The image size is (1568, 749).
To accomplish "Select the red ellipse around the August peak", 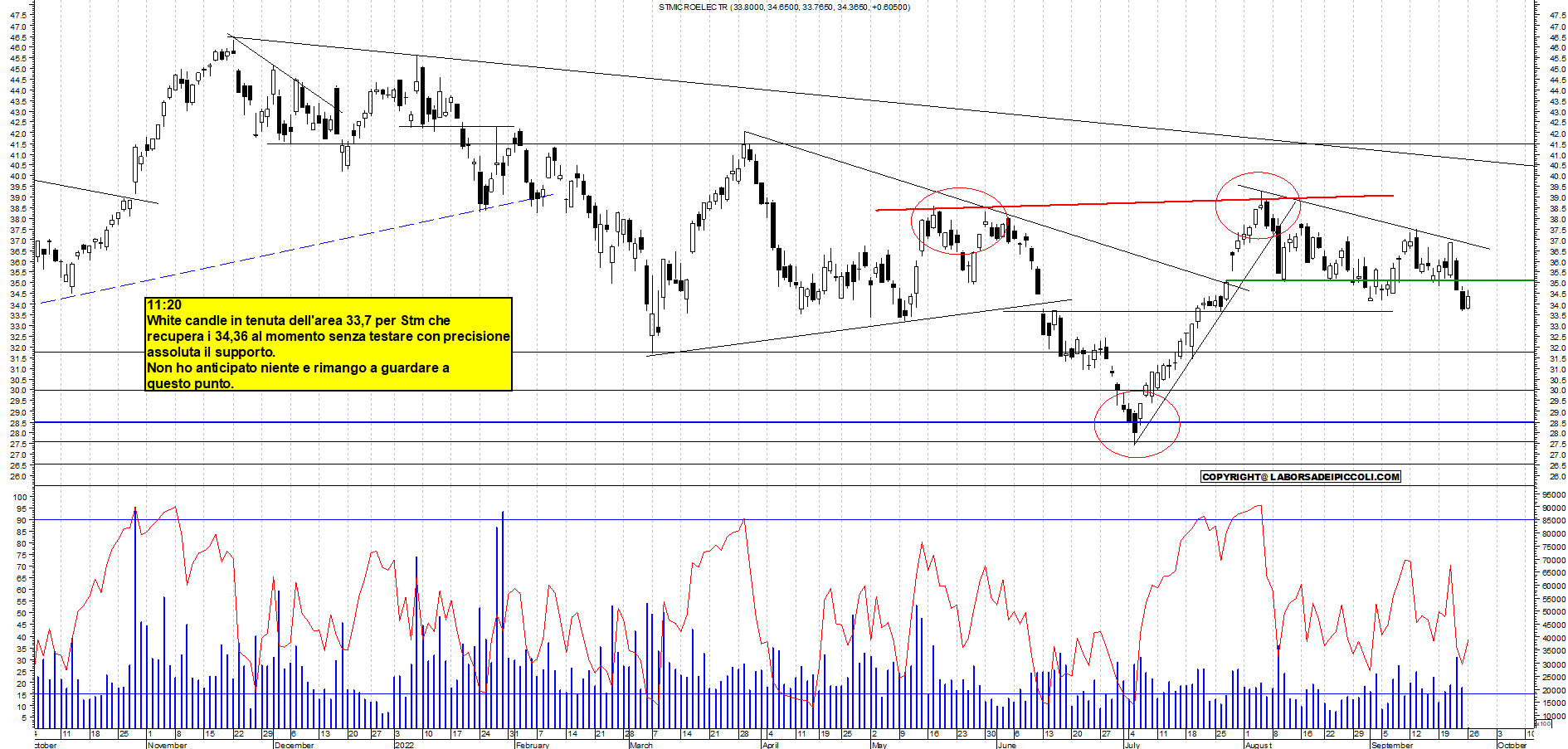I will coord(1258,205).
